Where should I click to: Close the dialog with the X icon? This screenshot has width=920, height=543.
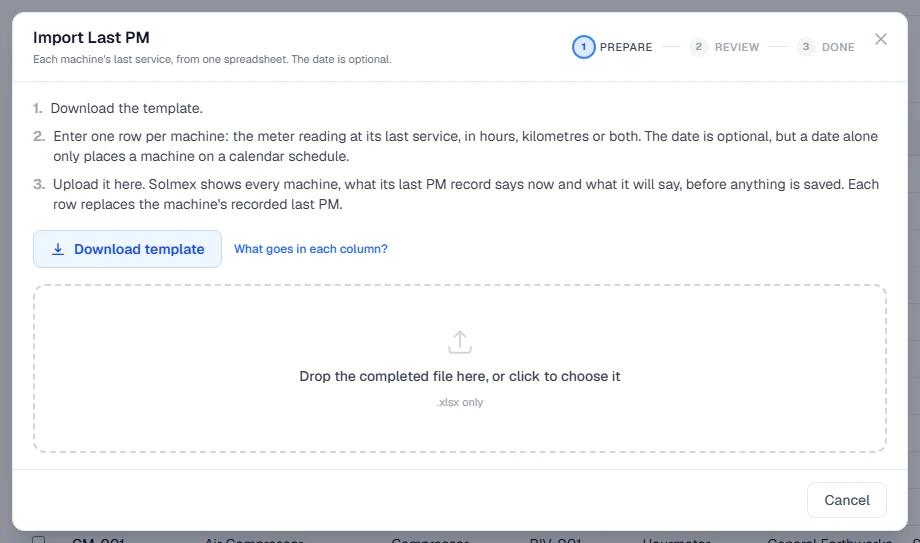click(x=880, y=39)
